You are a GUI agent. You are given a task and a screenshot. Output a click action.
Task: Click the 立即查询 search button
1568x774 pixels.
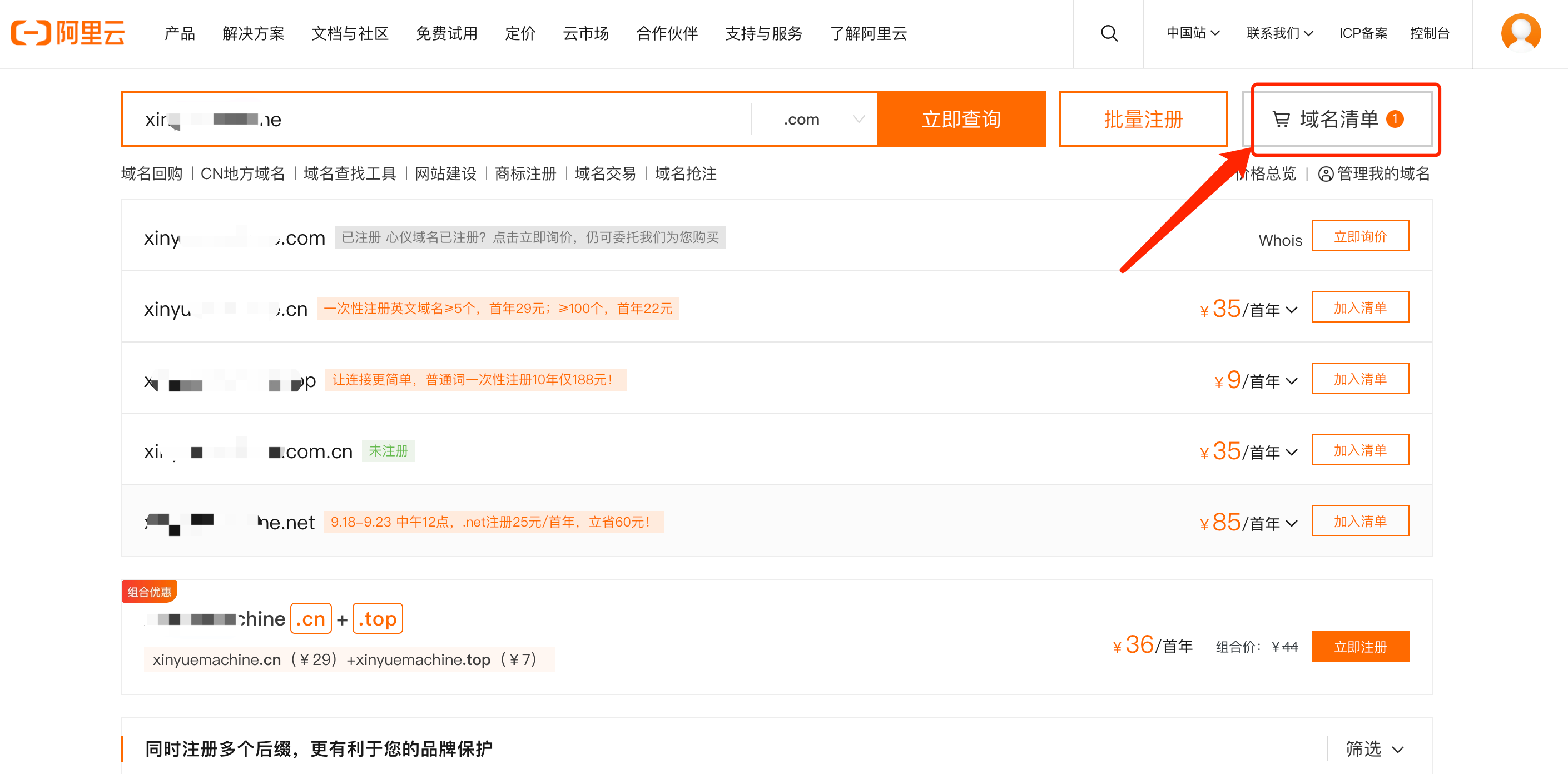point(960,119)
